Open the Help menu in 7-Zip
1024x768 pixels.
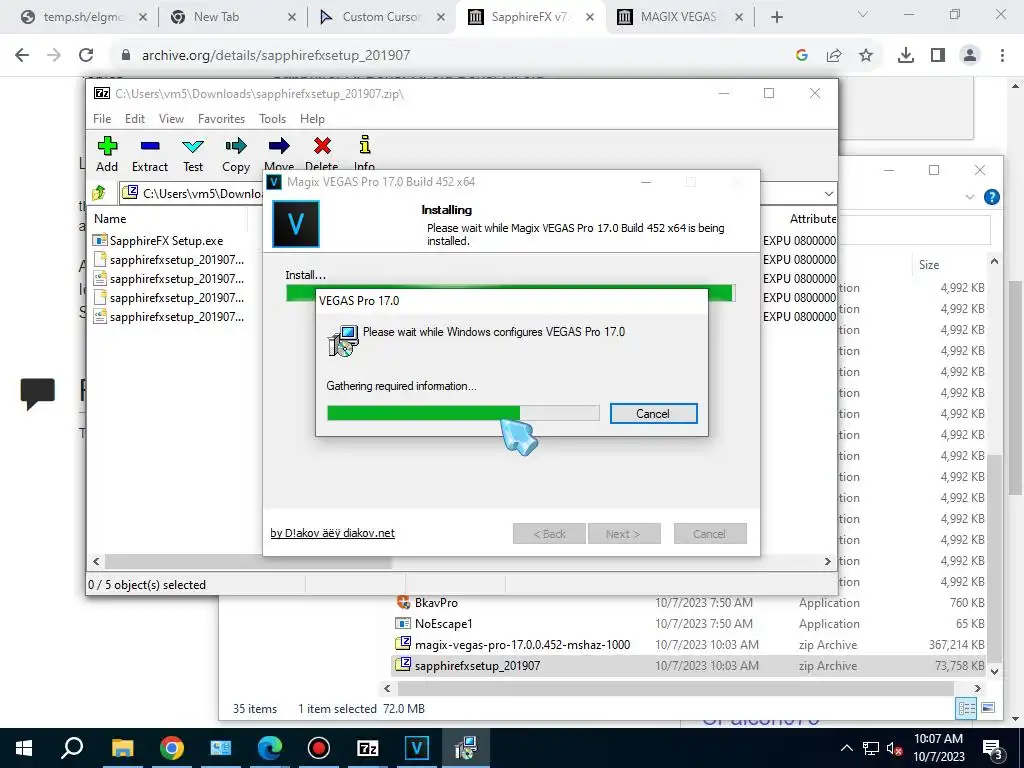pos(312,119)
